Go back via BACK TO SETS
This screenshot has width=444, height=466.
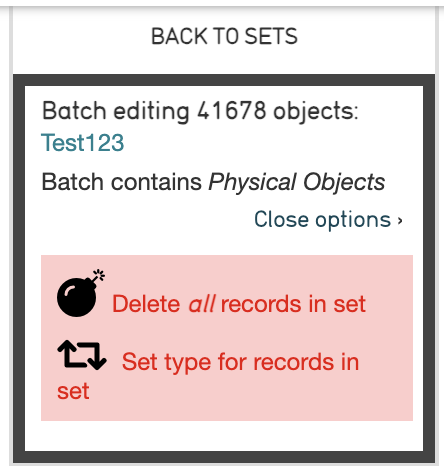click(224, 36)
